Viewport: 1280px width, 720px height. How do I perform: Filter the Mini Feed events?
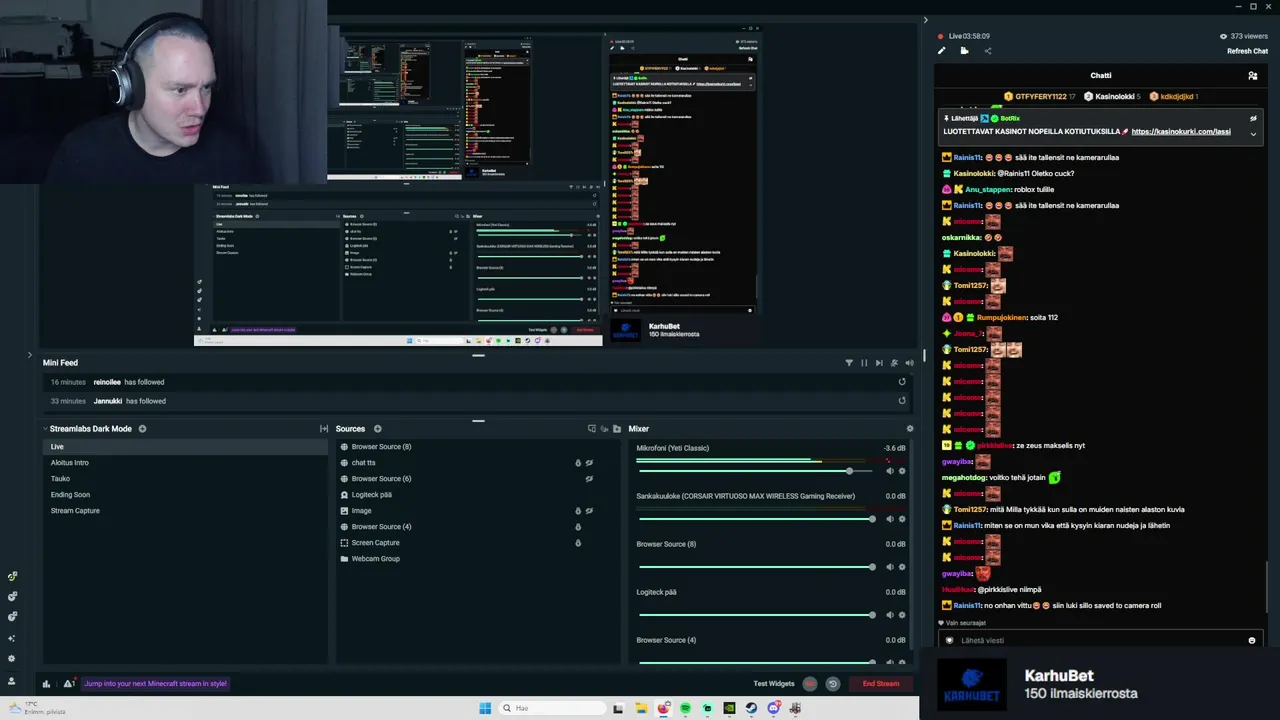click(849, 363)
